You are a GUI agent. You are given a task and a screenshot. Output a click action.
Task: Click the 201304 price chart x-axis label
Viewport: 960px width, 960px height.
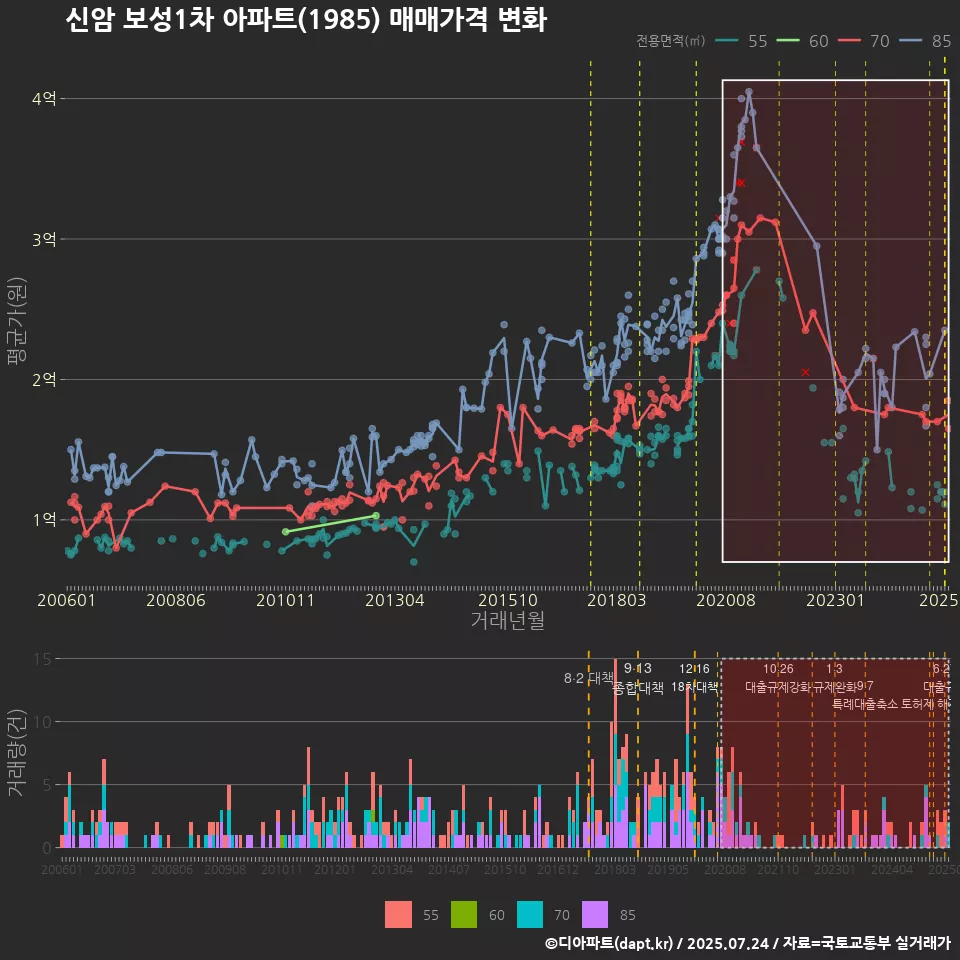[x=395, y=600]
